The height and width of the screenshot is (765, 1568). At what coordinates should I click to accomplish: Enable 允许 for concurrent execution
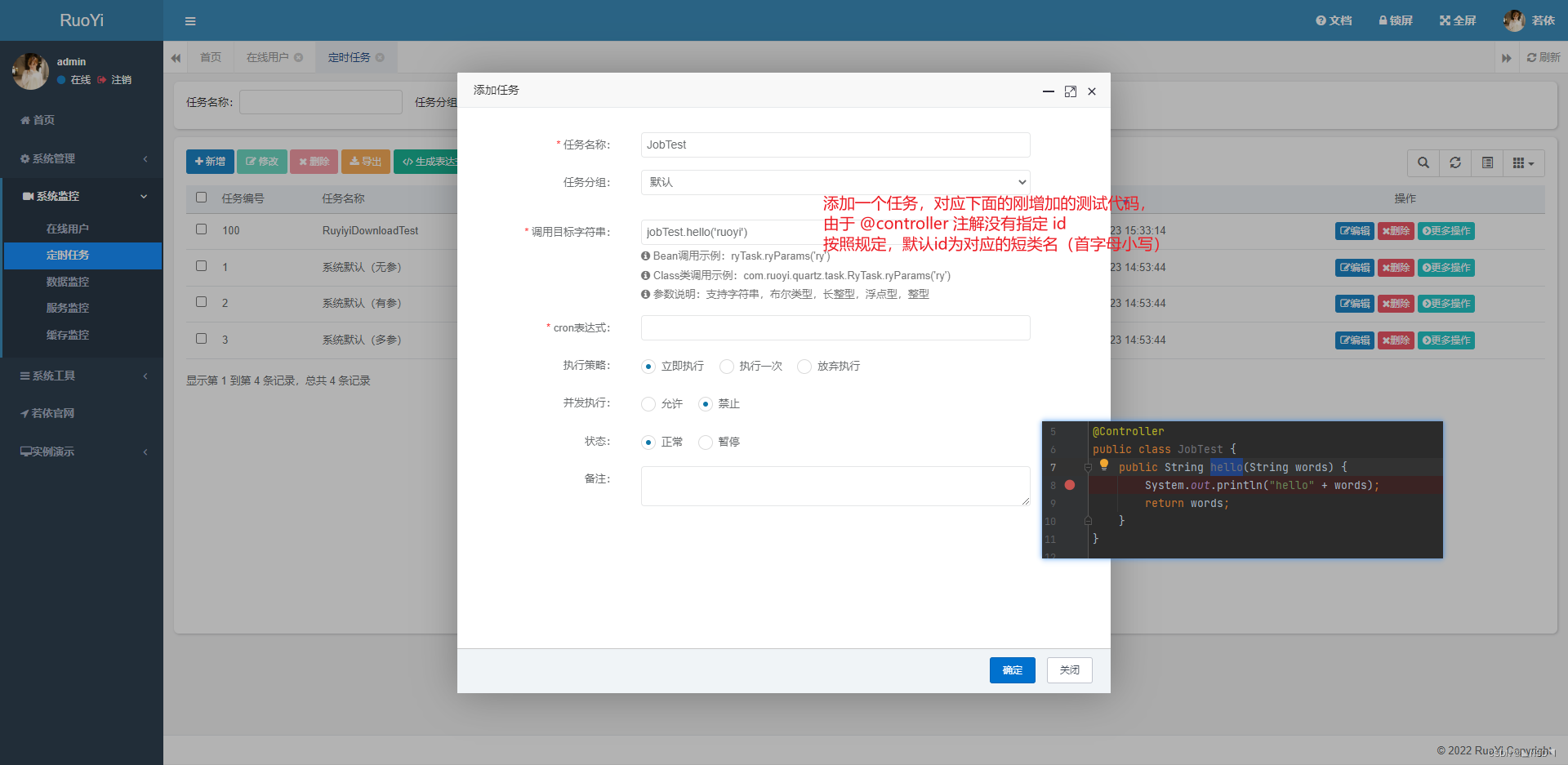tap(649, 403)
